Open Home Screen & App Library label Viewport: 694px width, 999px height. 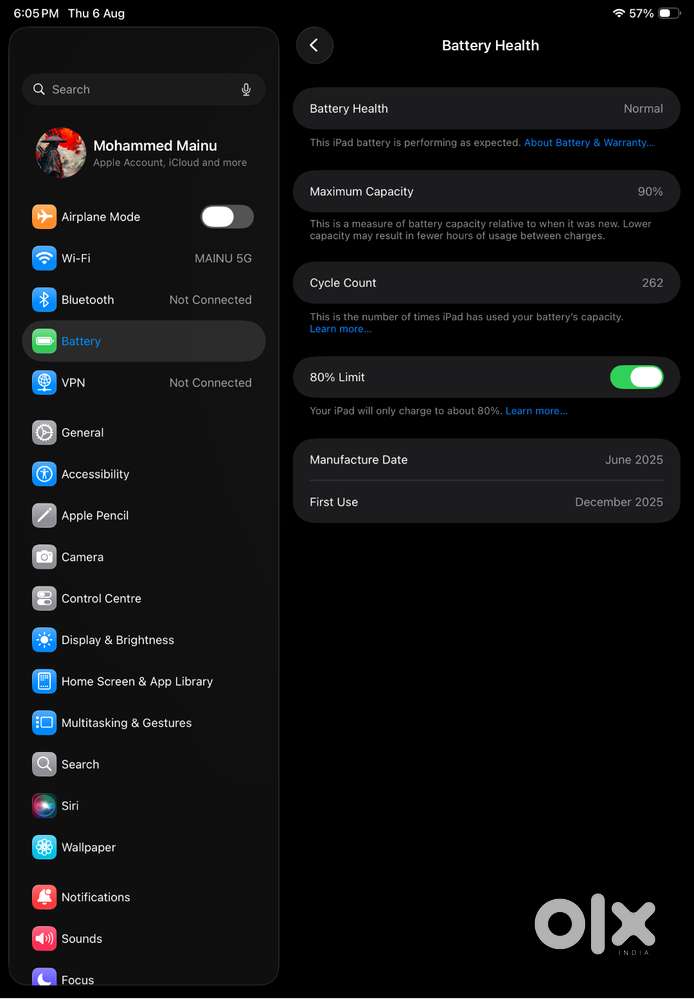(x=137, y=681)
